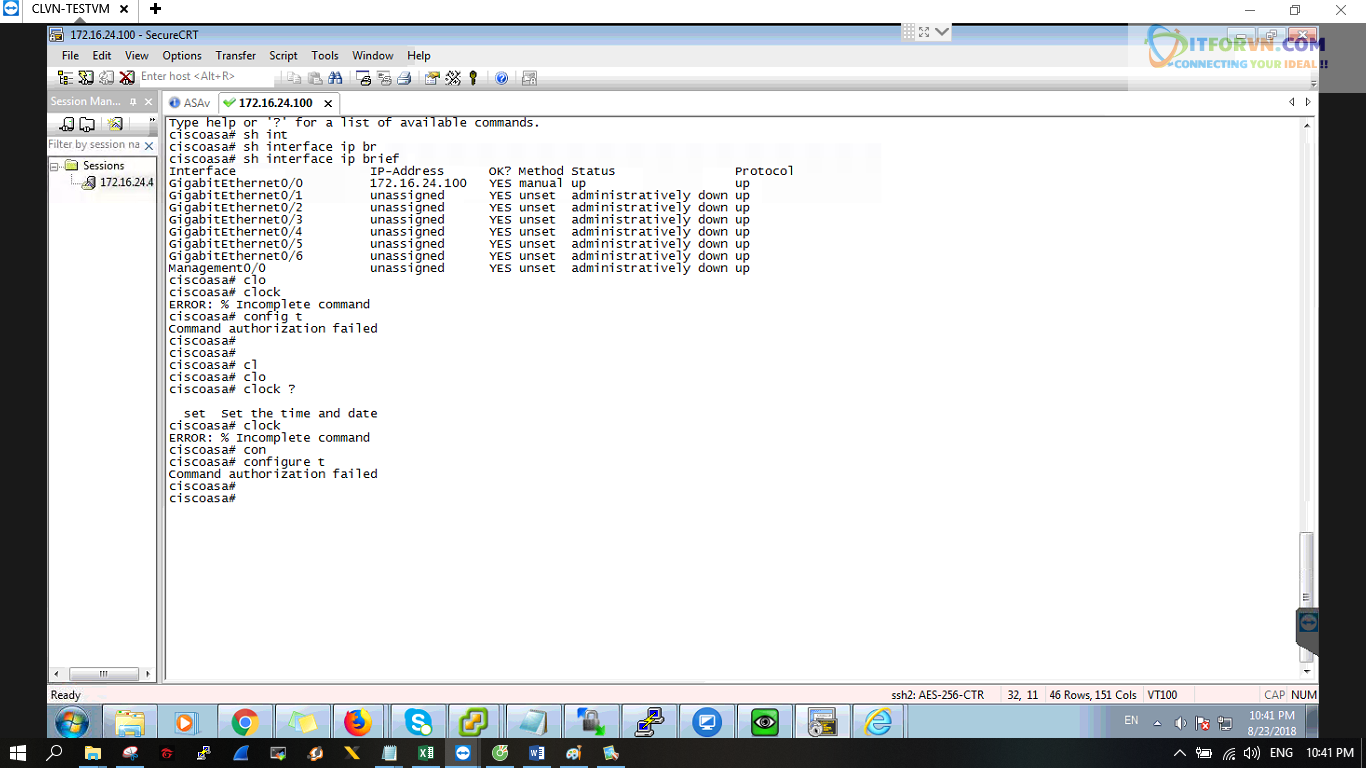Close the 172.16.24.100 session tab
The image size is (1366, 768).
click(x=328, y=103)
